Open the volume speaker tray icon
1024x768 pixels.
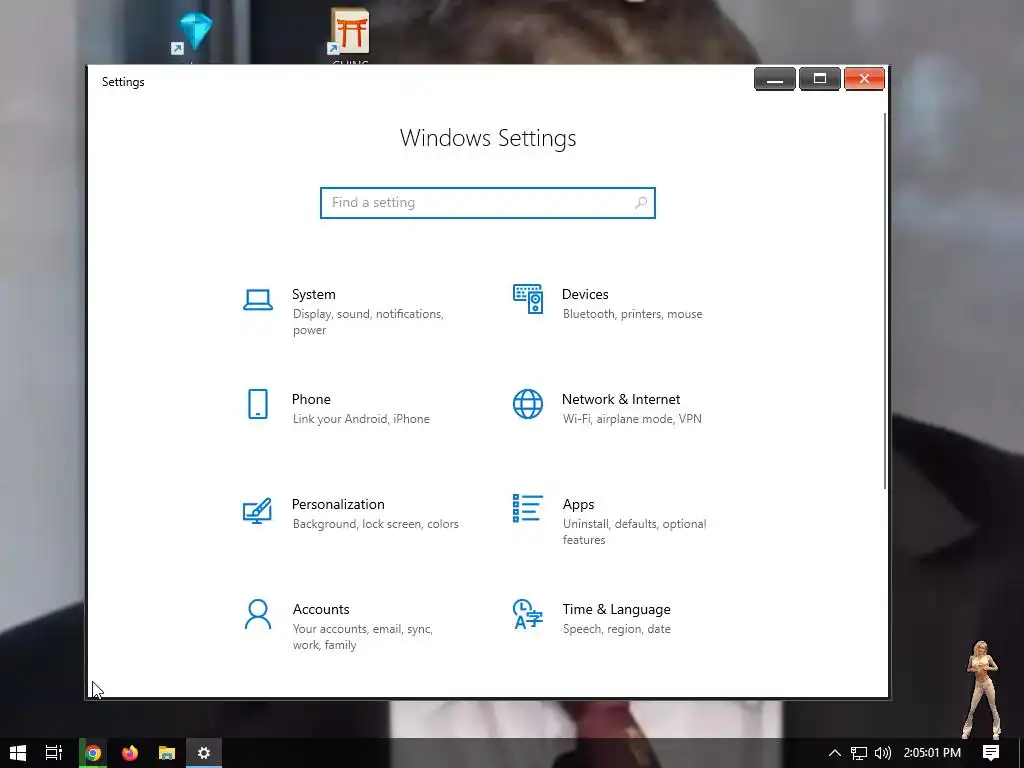[x=882, y=753]
